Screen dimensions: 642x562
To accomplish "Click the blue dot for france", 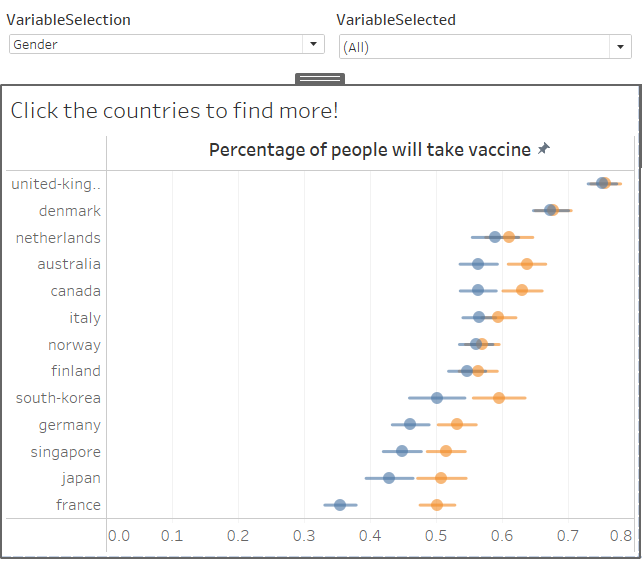I will tap(340, 505).
